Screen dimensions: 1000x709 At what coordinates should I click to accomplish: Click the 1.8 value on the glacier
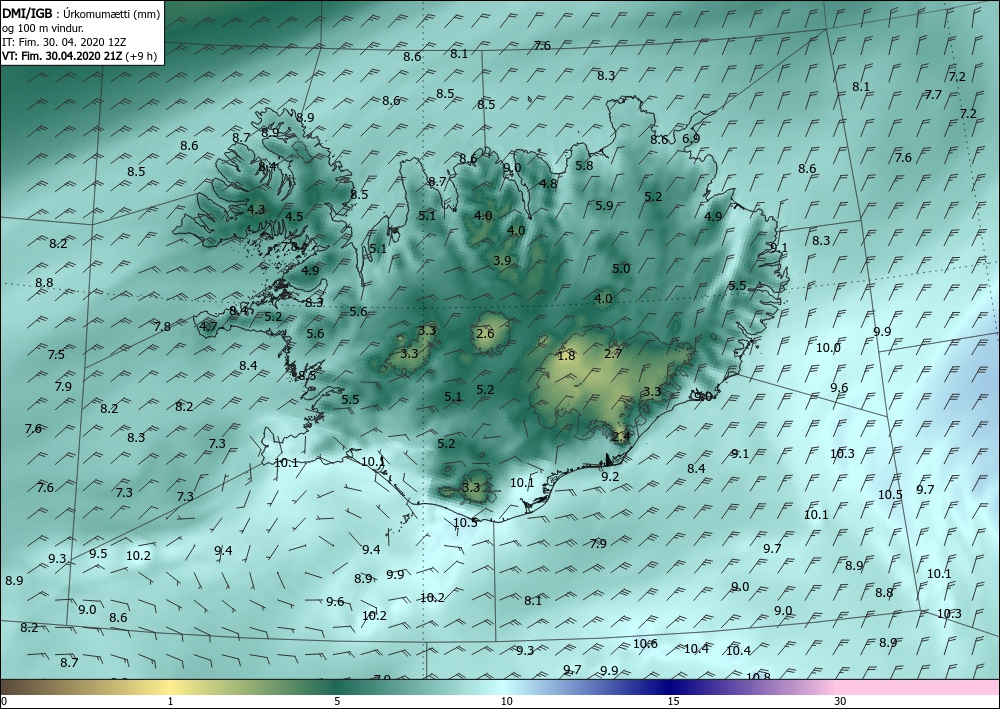pyautogui.click(x=566, y=356)
